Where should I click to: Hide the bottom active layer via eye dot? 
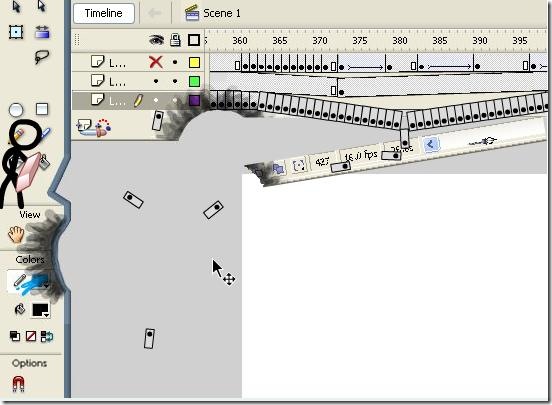coord(156,100)
